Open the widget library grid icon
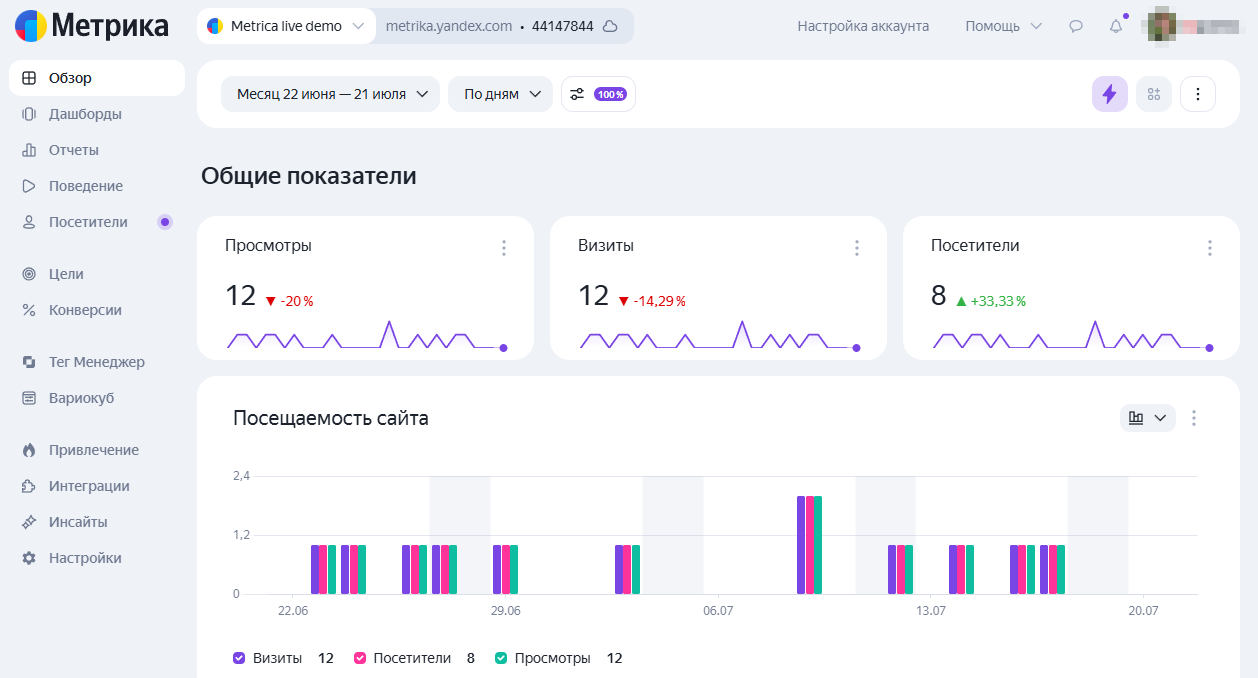The image size is (1258, 678). (x=1154, y=94)
